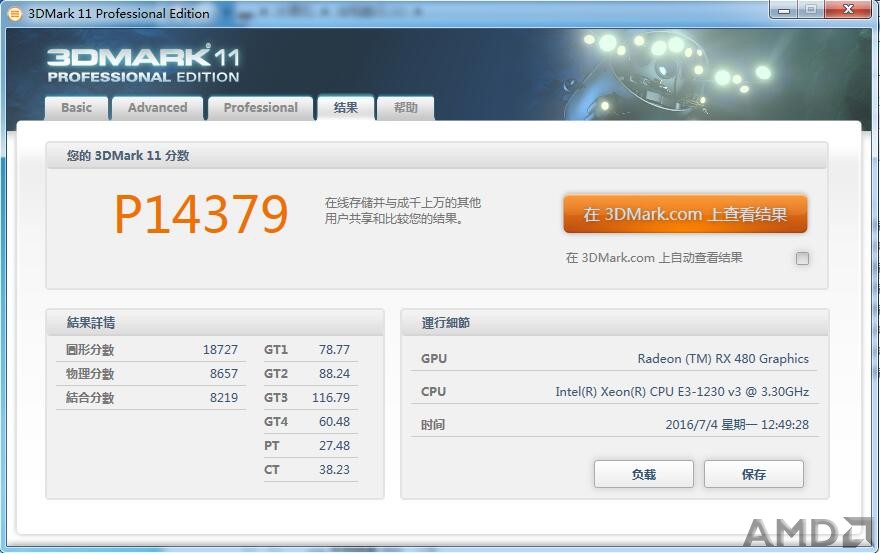The height and width of the screenshot is (553, 880).
Task: Enable 在 3DMark.com 上自动查看结果 checkbox
Action: click(803, 258)
